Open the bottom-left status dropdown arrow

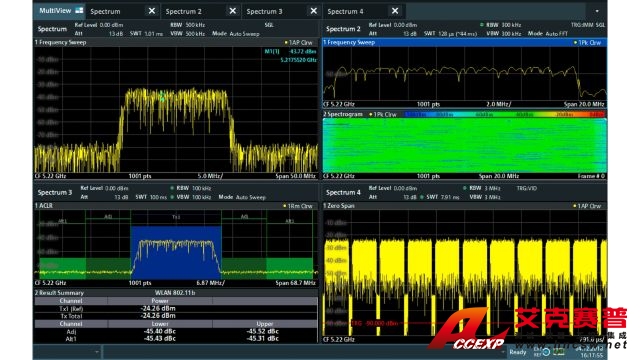(x=97, y=351)
